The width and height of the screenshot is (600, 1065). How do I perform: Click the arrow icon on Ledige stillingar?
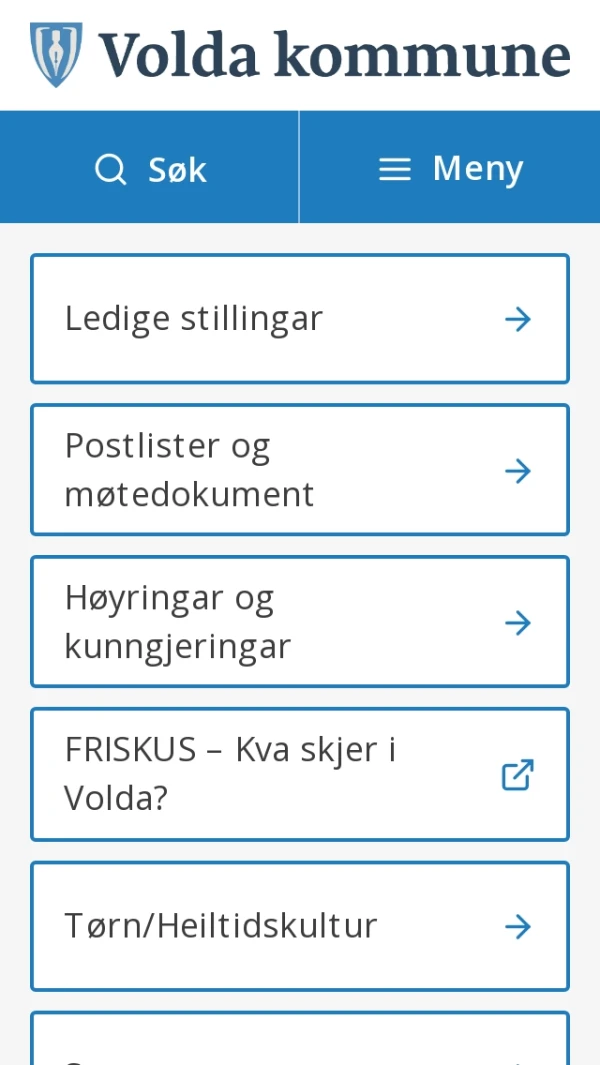(x=517, y=318)
